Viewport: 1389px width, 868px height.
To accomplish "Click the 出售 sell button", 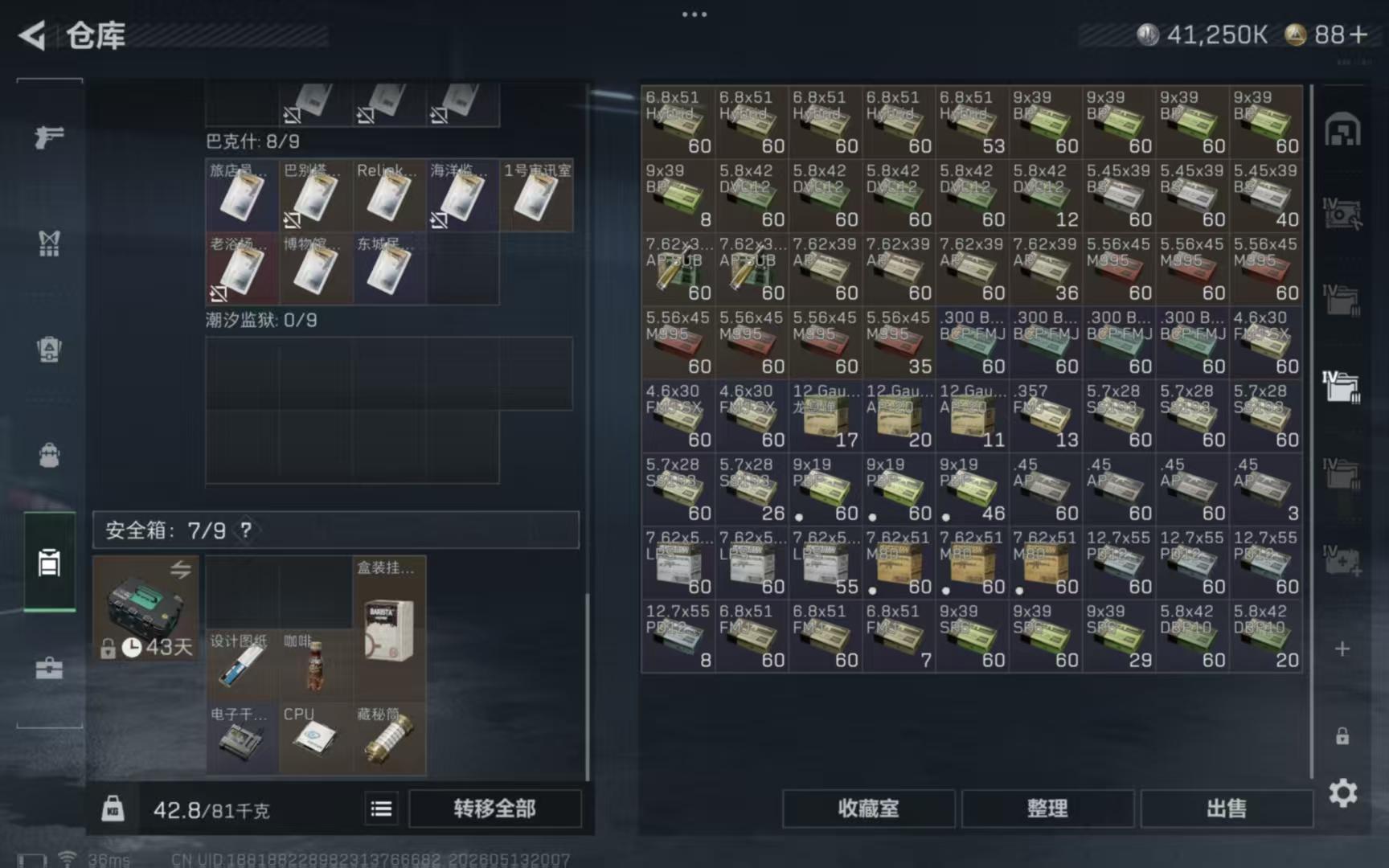I will click(1227, 809).
